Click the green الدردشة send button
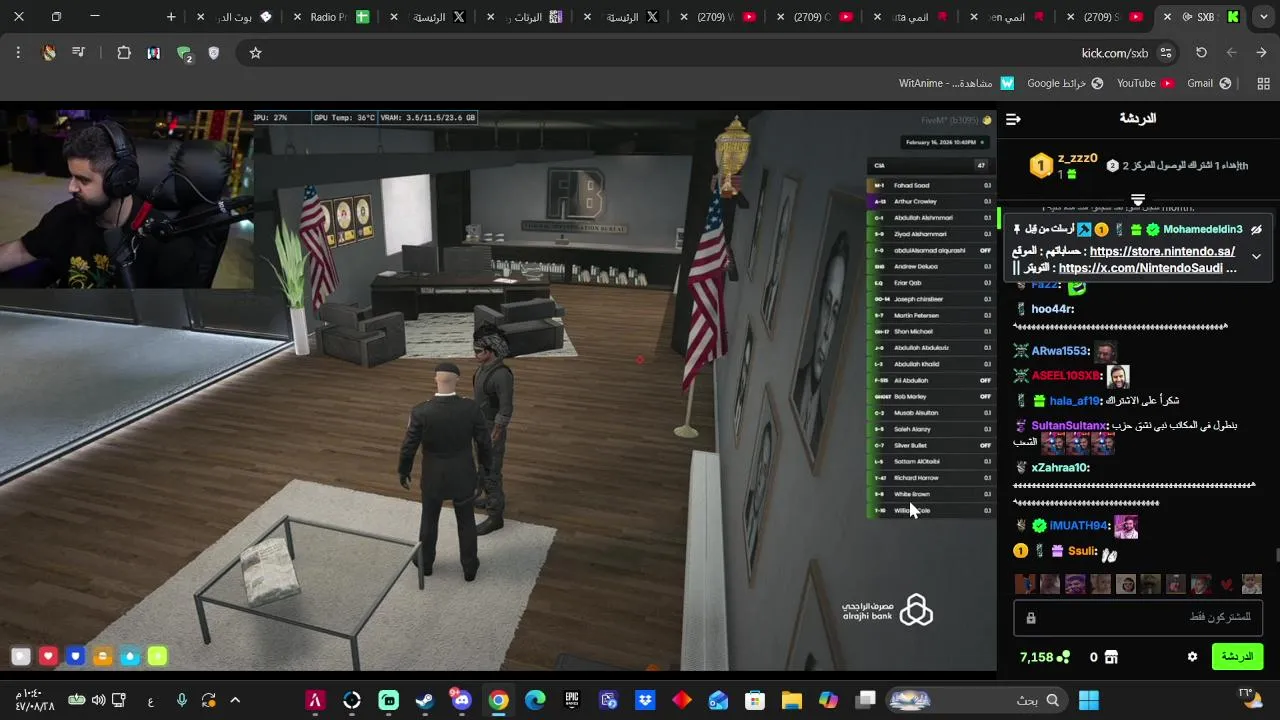 click(1237, 657)
